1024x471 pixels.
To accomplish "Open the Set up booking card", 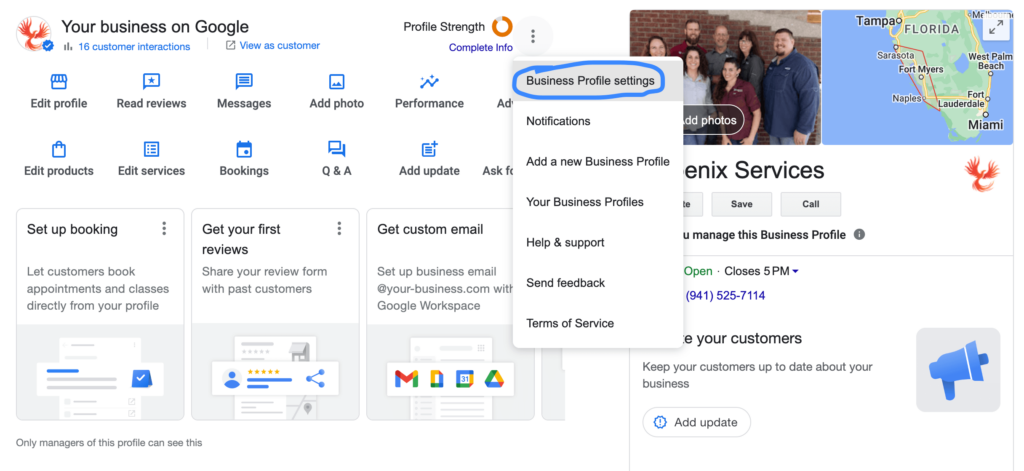I will [100, 314].
